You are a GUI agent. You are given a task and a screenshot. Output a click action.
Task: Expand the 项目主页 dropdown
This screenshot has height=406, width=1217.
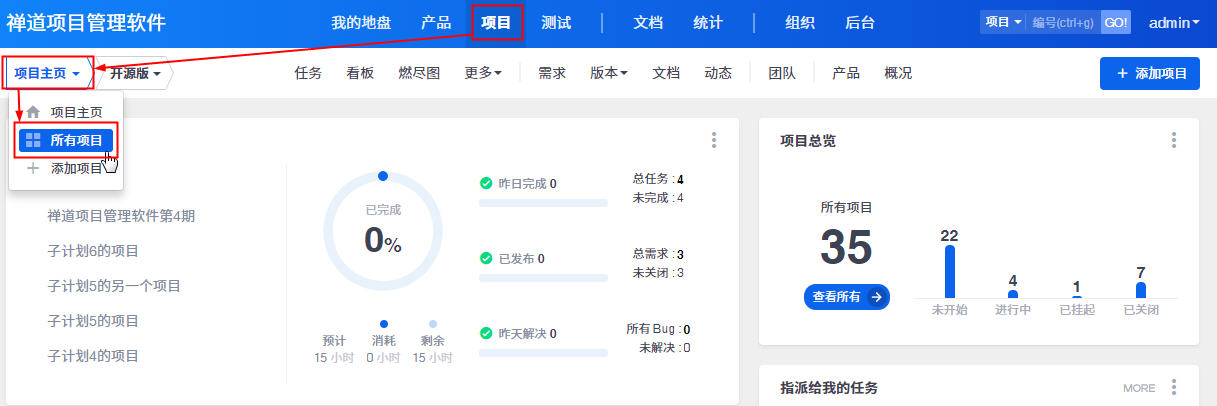coord(47,73)
